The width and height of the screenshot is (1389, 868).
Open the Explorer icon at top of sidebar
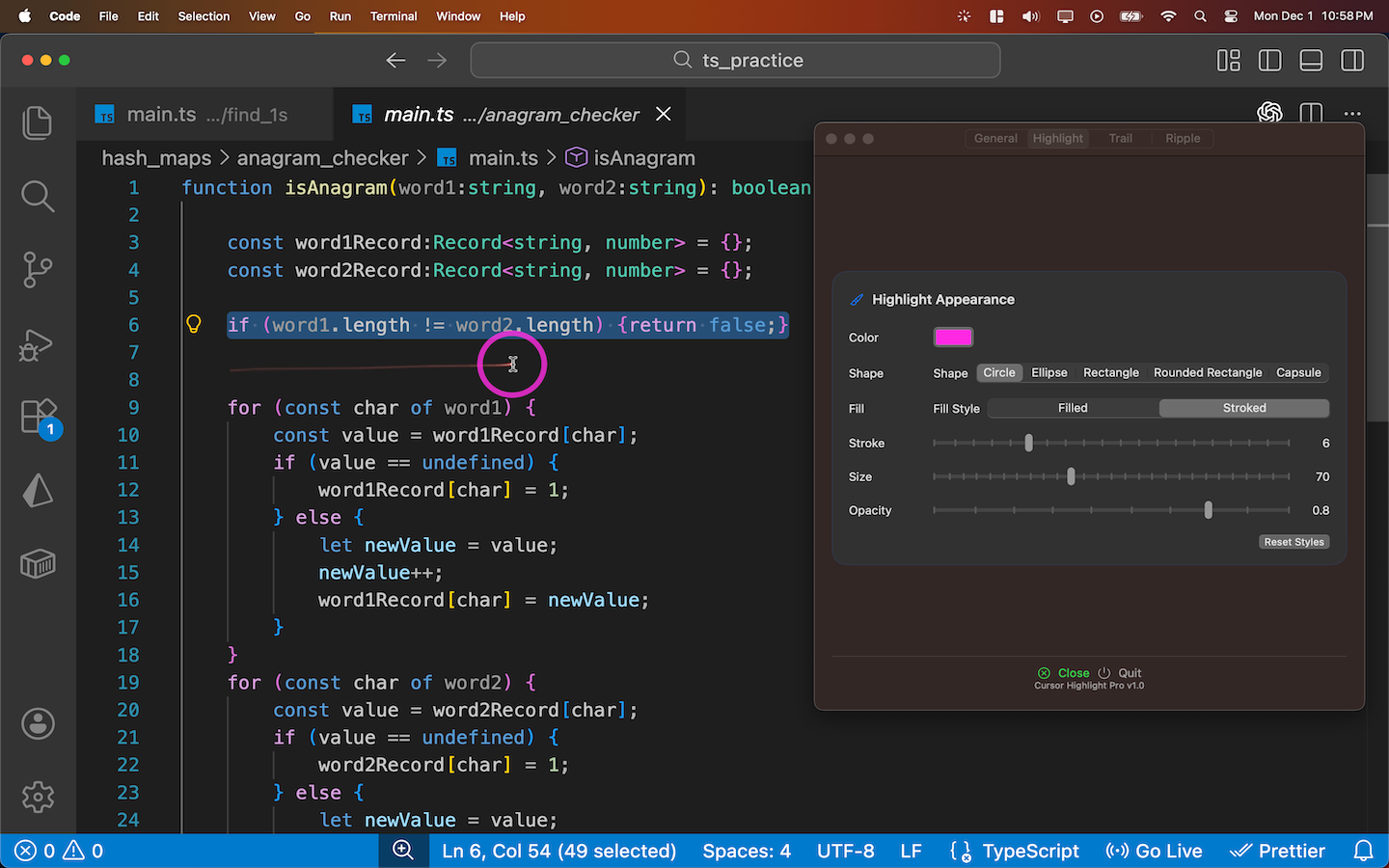[38, 122]
